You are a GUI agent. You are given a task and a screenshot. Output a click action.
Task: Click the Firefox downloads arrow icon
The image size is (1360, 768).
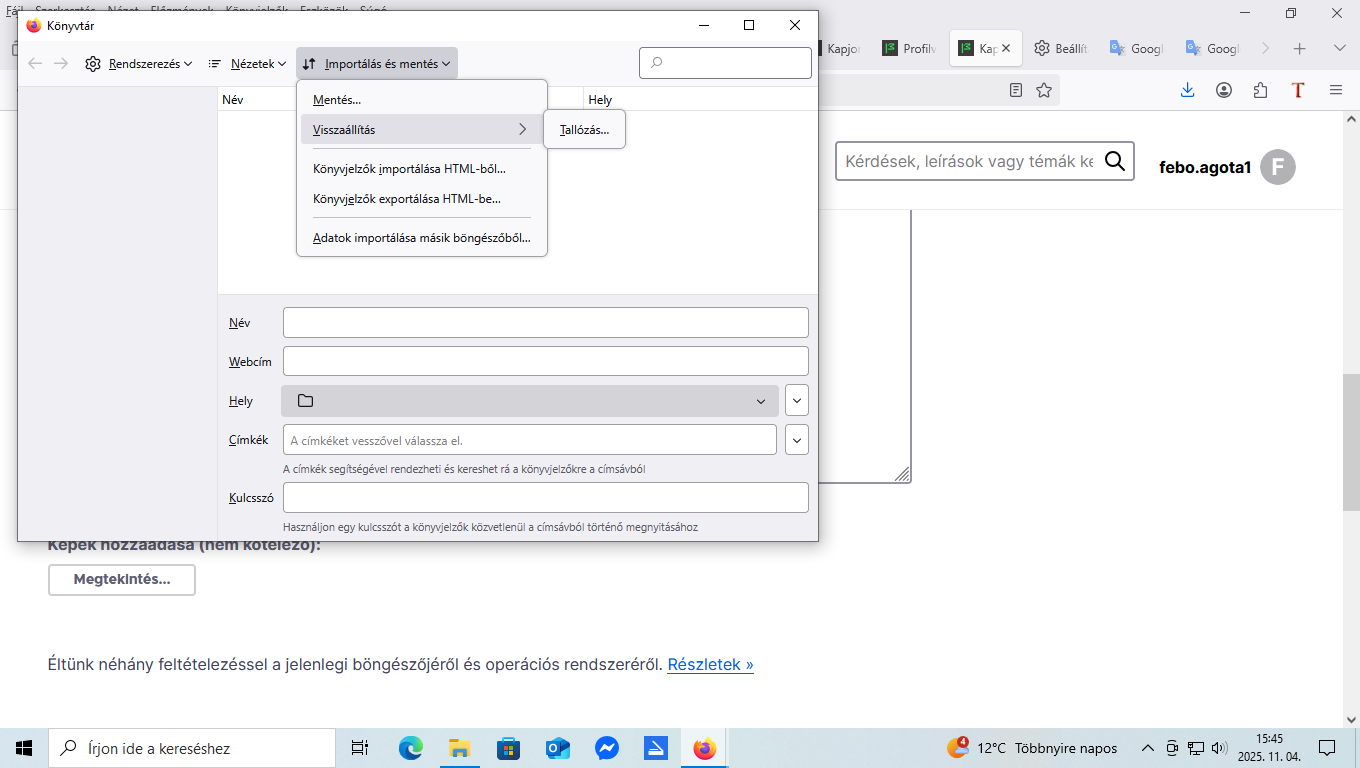click(x=1187, y=90)
